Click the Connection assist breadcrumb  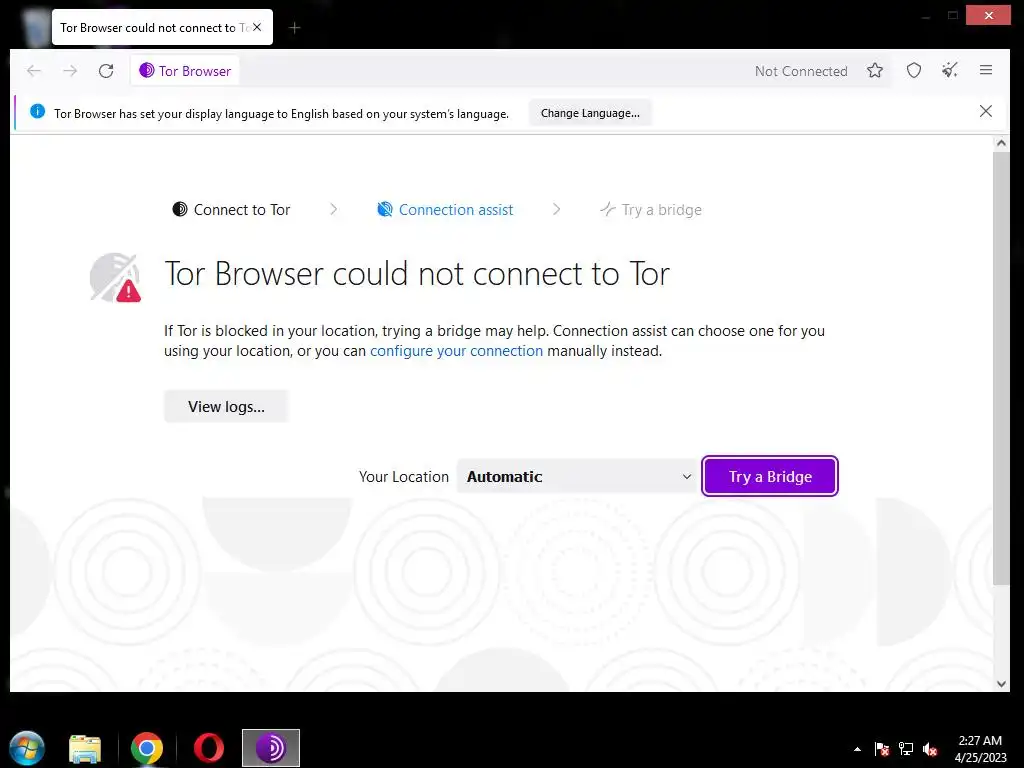pyautogui.click(x=445, y=210)
